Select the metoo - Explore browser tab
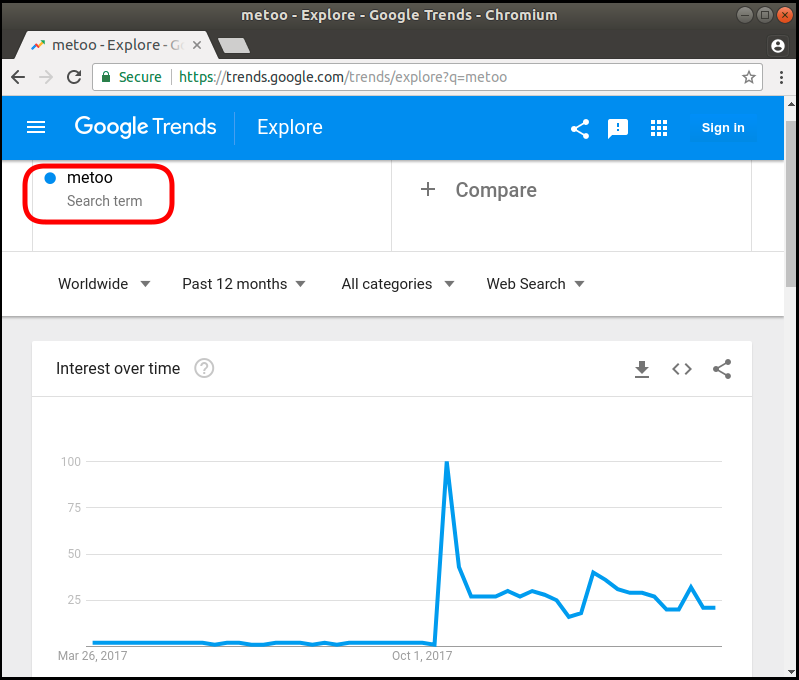This screenshot has height=680, width=799. (x=110, y=45)
